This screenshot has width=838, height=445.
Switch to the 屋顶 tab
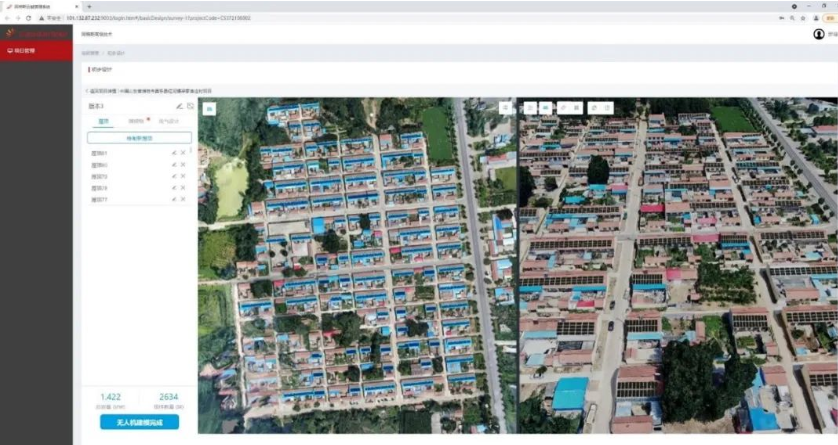[103, 123]
